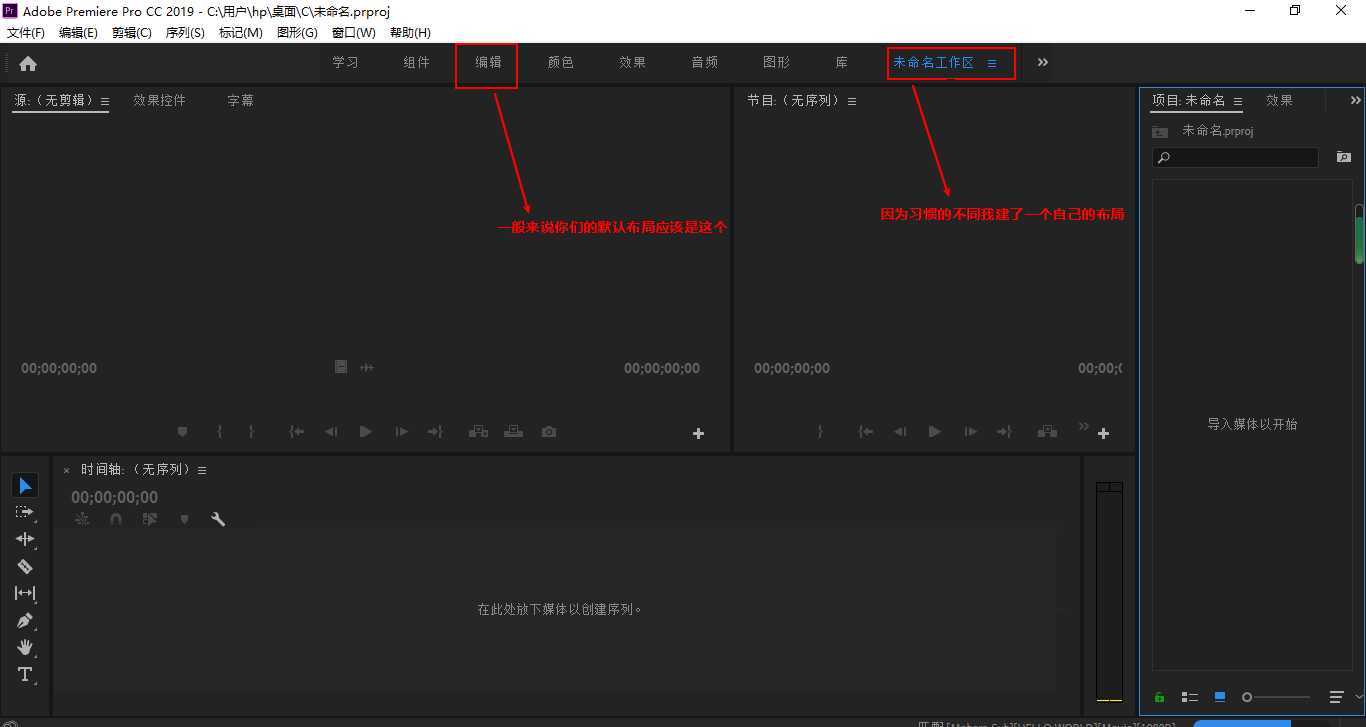Select the Ripple Edit tool
Viewport: 1366px width, 727px height.
coord(25,539)
